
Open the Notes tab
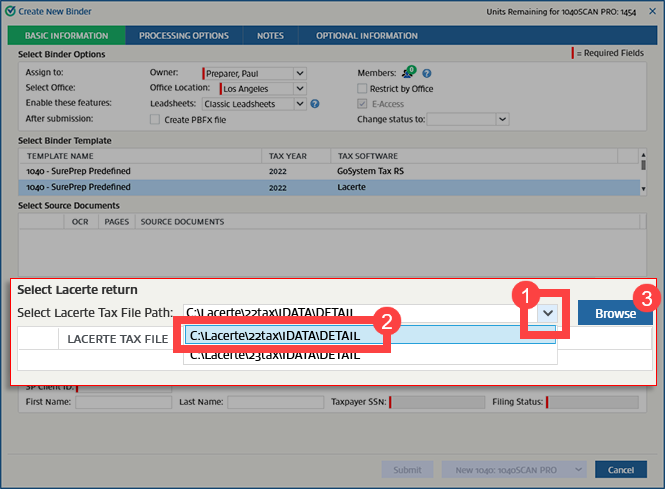coord(270,36)
